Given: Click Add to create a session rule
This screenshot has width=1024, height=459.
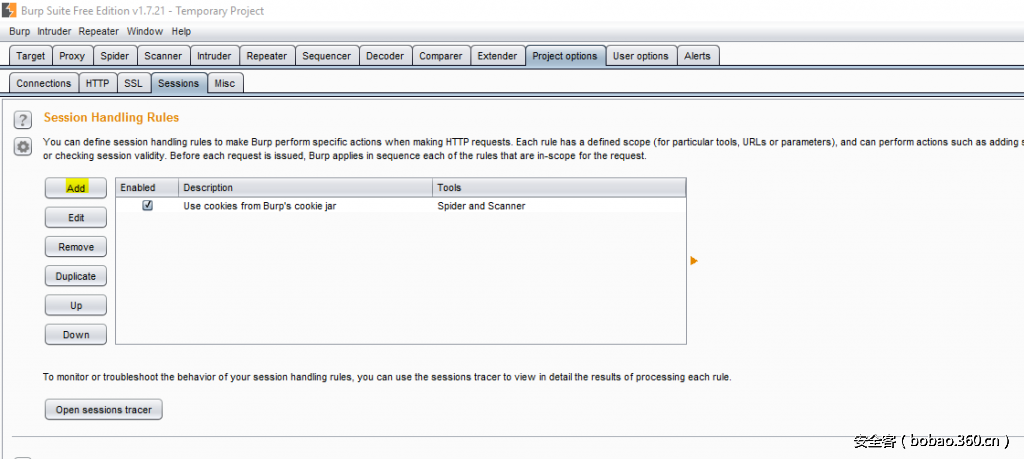Looking at the screenshot, I should coord(76,188).
